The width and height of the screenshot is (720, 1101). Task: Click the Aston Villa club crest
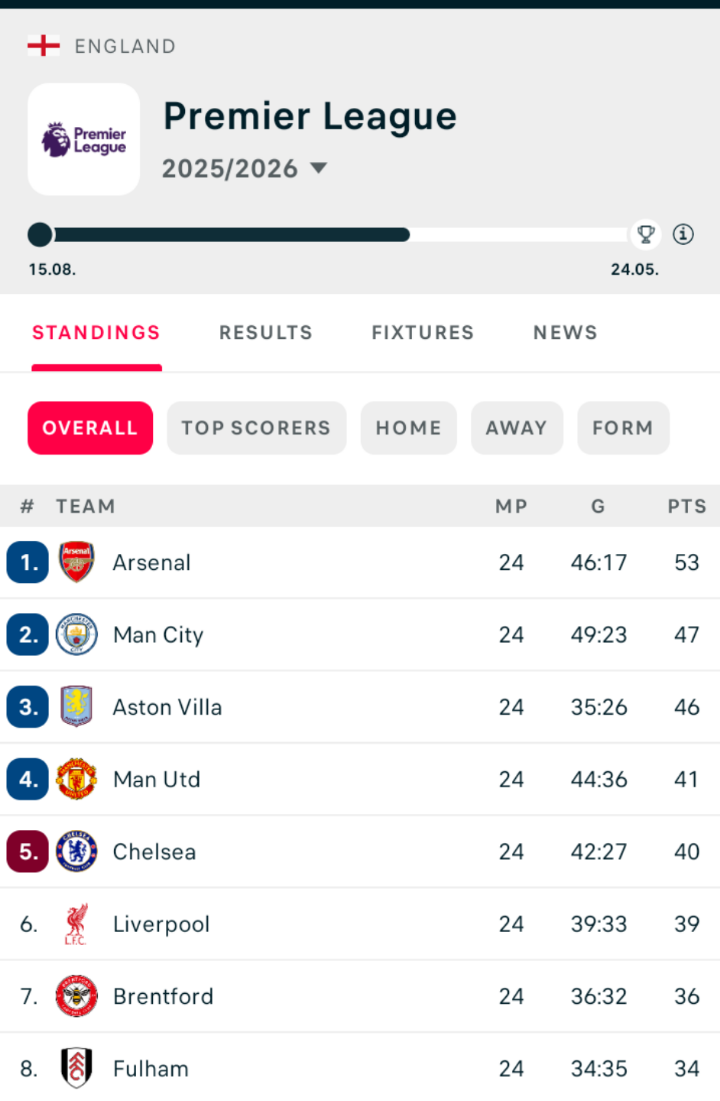[77, 706]
